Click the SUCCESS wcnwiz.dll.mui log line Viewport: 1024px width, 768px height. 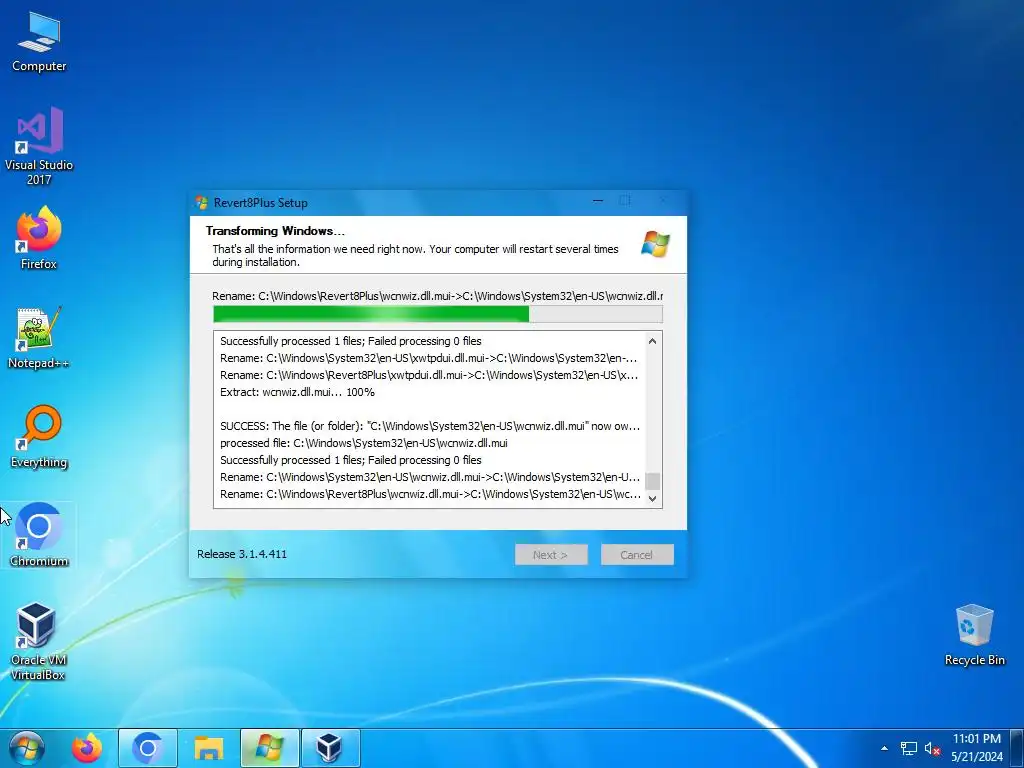(x=430, y=426)
